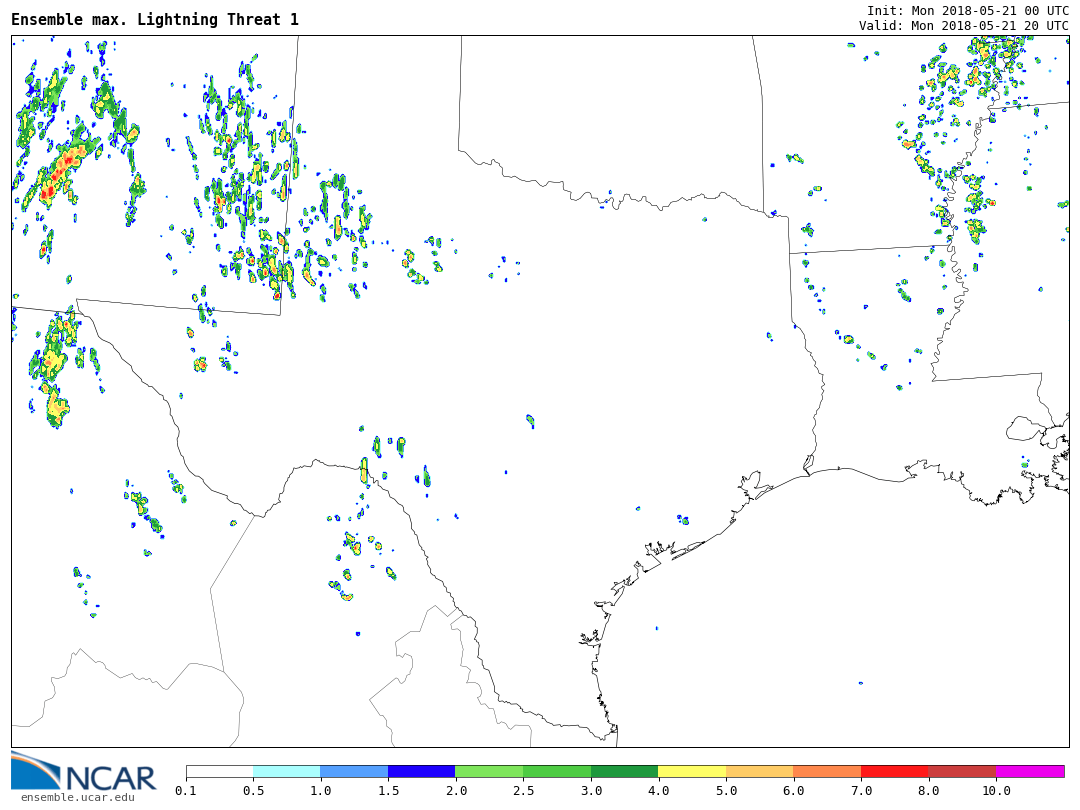Viewport: 1080px width, 810px height.
Task: Pick the light cyan 0.5–1.0 swatch
Action: (286, 772)
